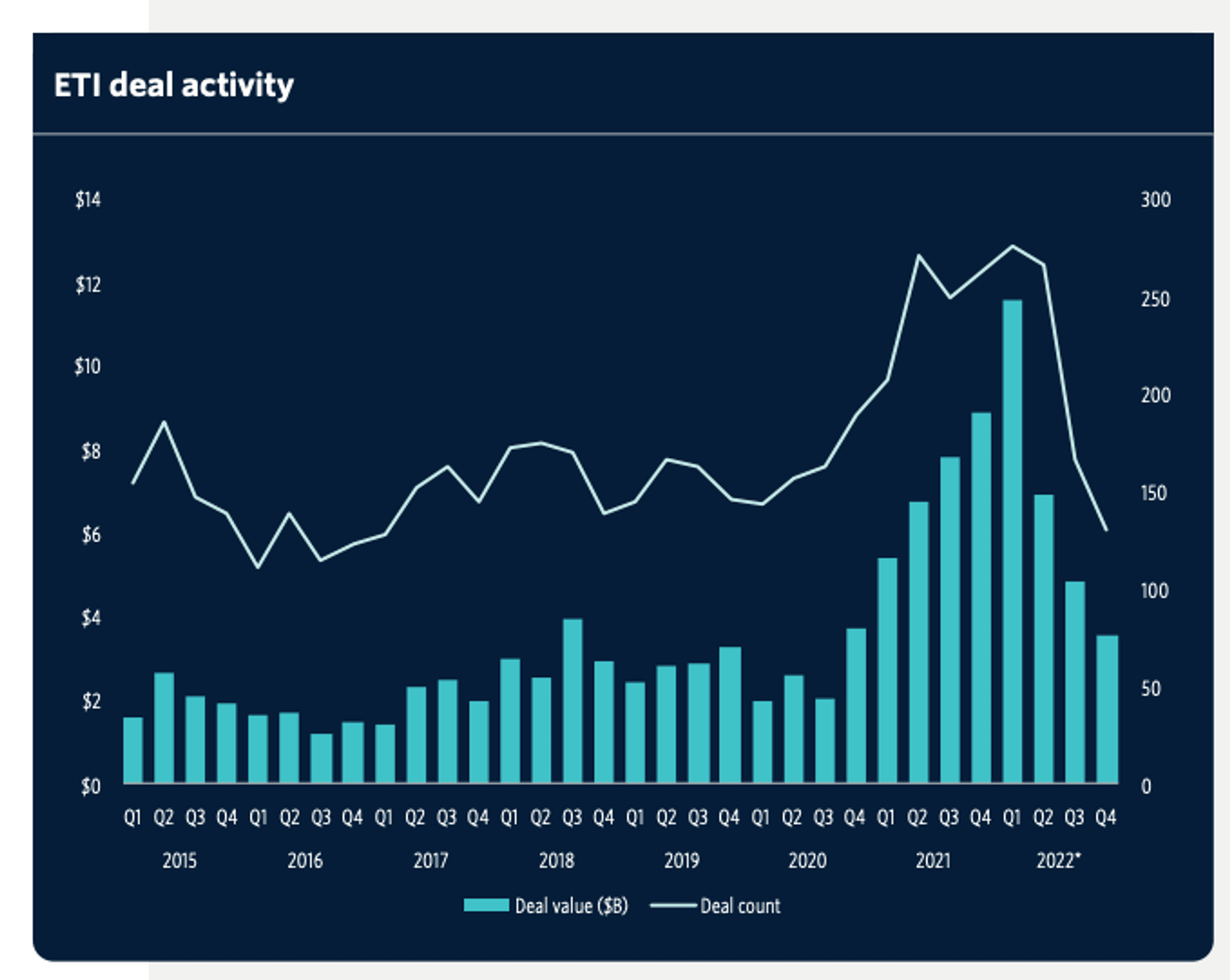
Task: Click the '$12' left axis label
Action: click(x=88, y=284)
